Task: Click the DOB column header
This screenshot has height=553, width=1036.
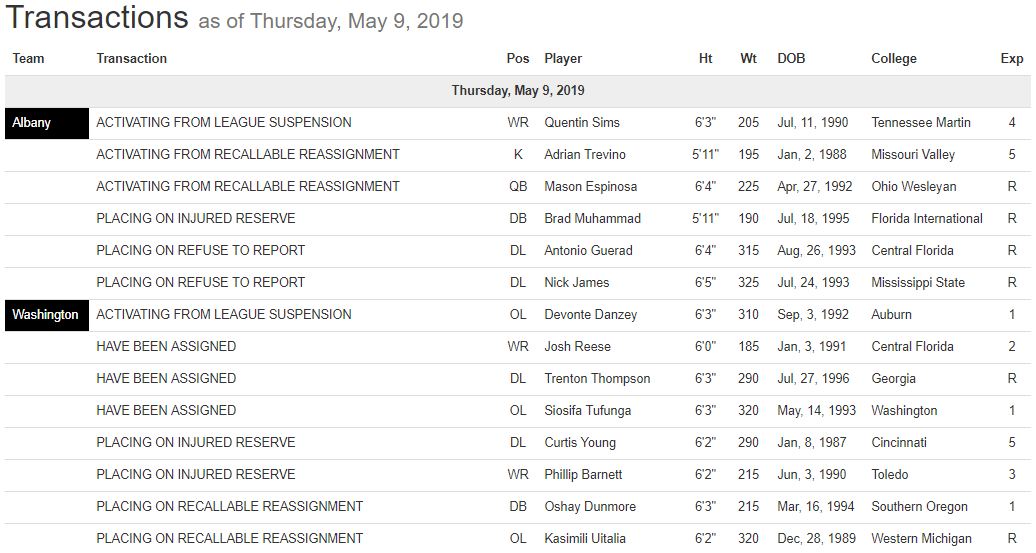Action: pos(791,59)
